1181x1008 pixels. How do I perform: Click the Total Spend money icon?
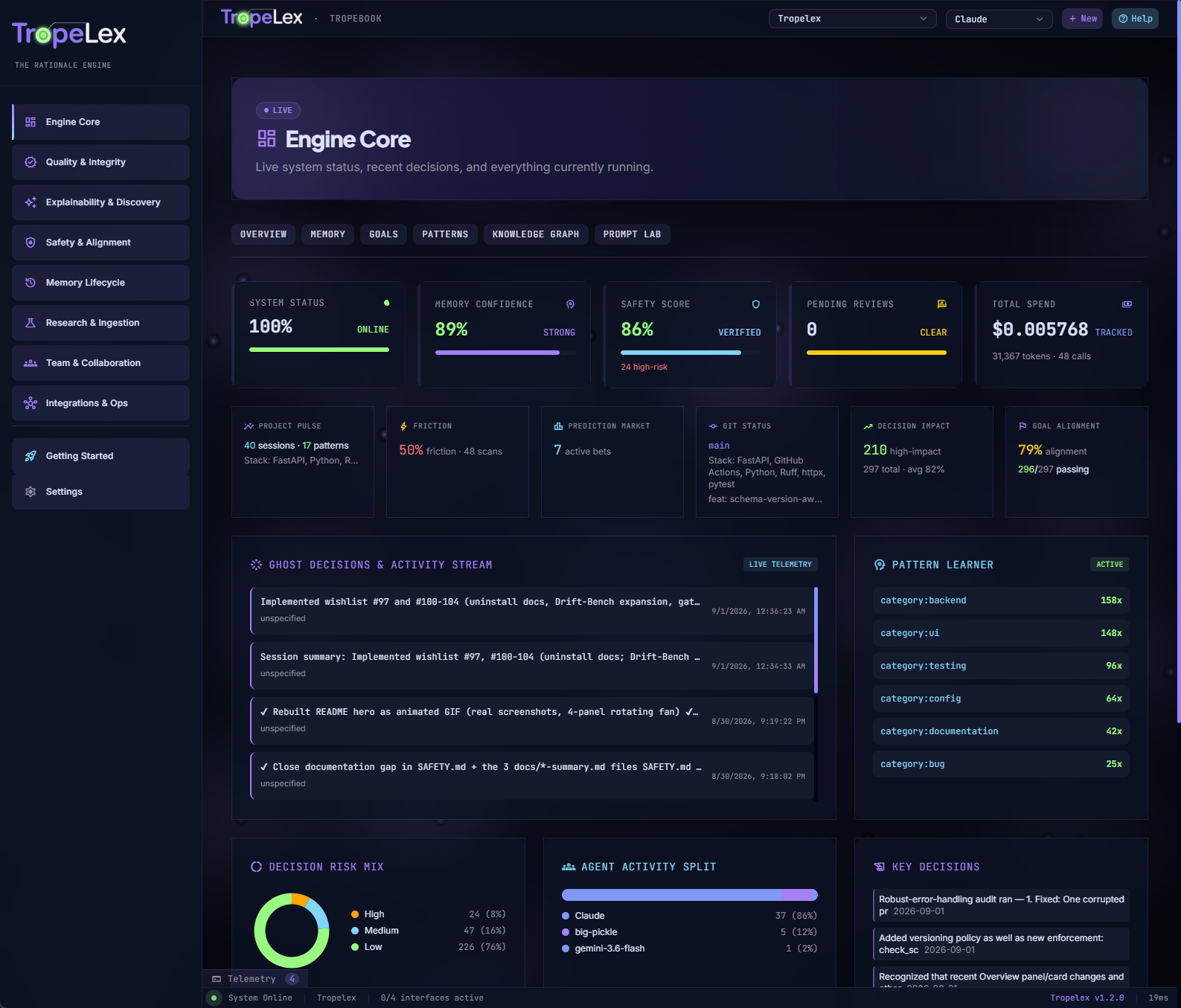click(x=1127, y=304)
